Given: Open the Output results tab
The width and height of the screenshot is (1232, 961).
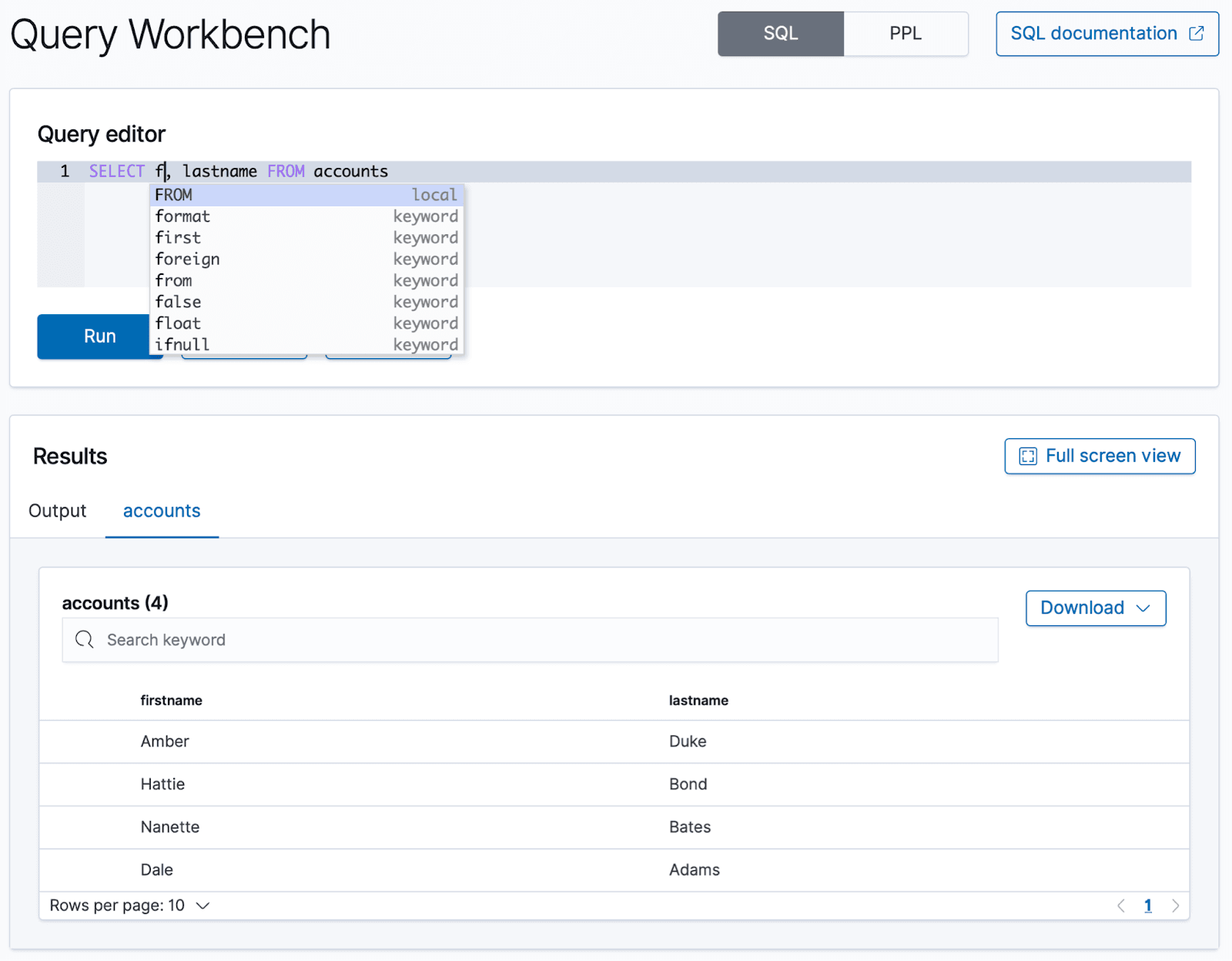Looking at the screenshot, I should tap(58, 511).
